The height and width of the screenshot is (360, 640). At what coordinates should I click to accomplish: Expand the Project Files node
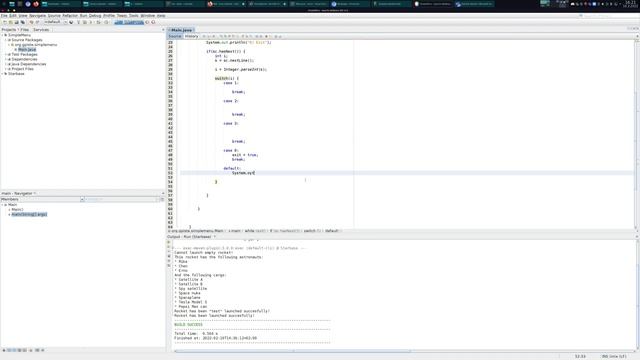tap(6, 69)
